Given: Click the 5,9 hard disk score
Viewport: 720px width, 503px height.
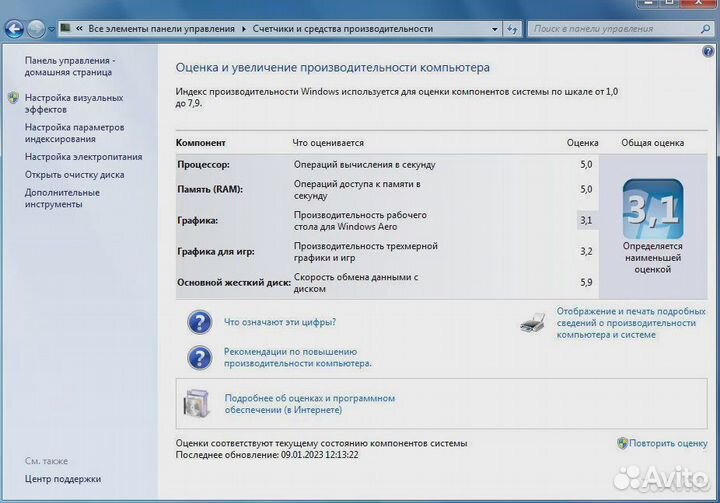Looking at the screenshot, I should 586,283.
